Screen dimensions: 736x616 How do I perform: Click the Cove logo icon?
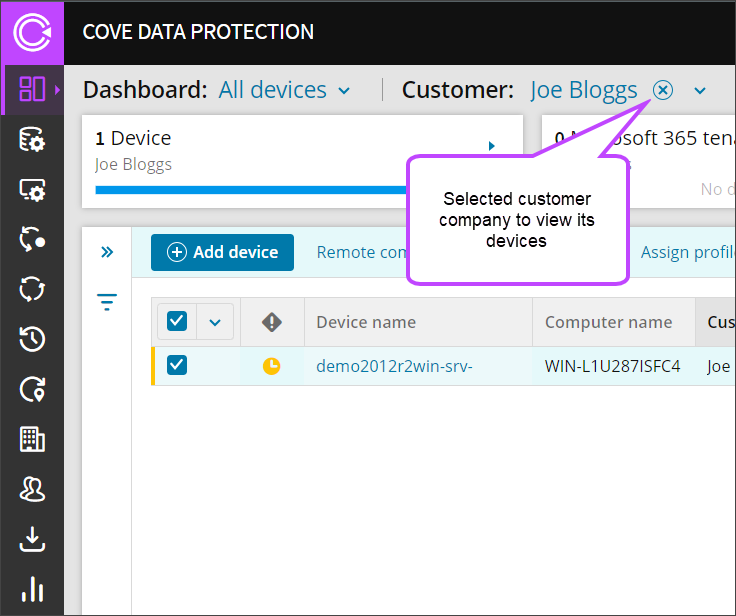click(x=32, y=32)
